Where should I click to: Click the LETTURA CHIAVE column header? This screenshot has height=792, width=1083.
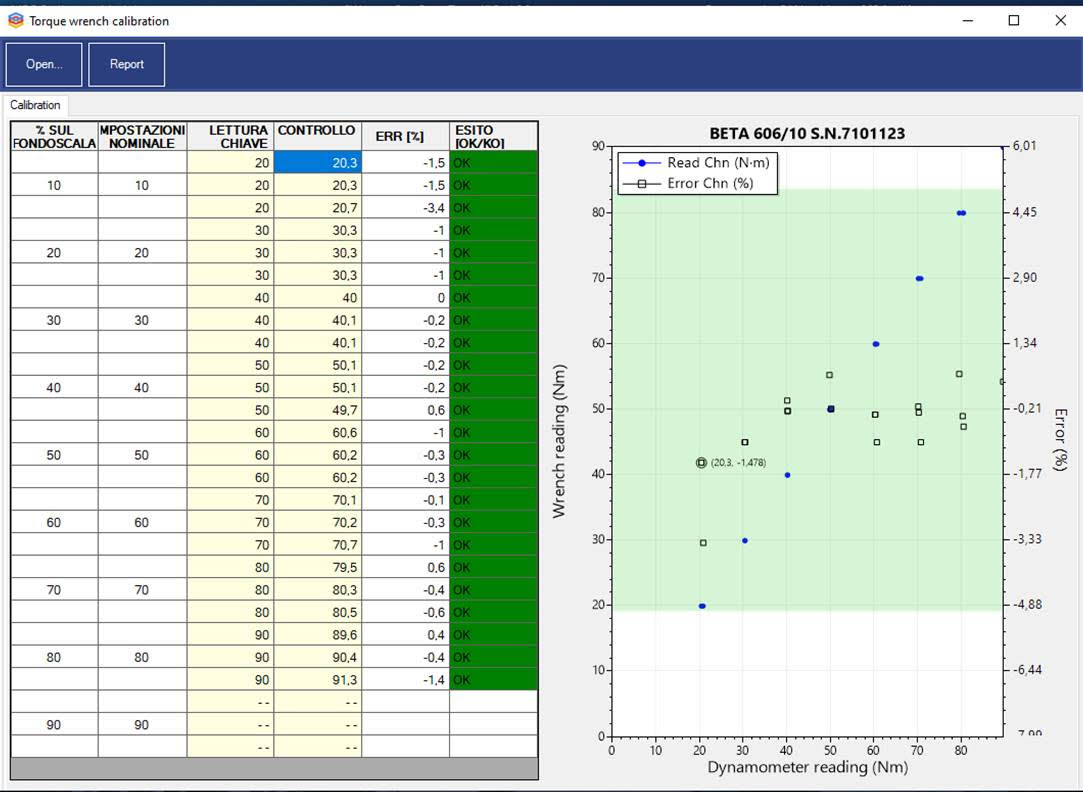[x=230, y=136]
